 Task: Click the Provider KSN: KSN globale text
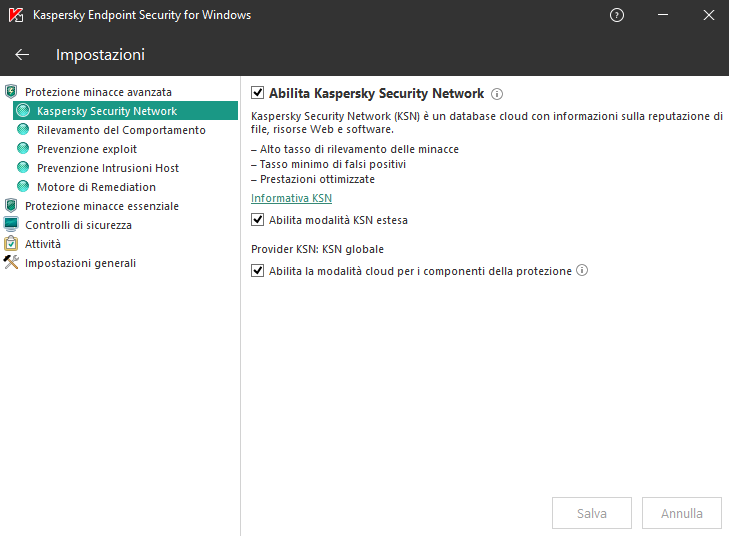pos(318,249)
